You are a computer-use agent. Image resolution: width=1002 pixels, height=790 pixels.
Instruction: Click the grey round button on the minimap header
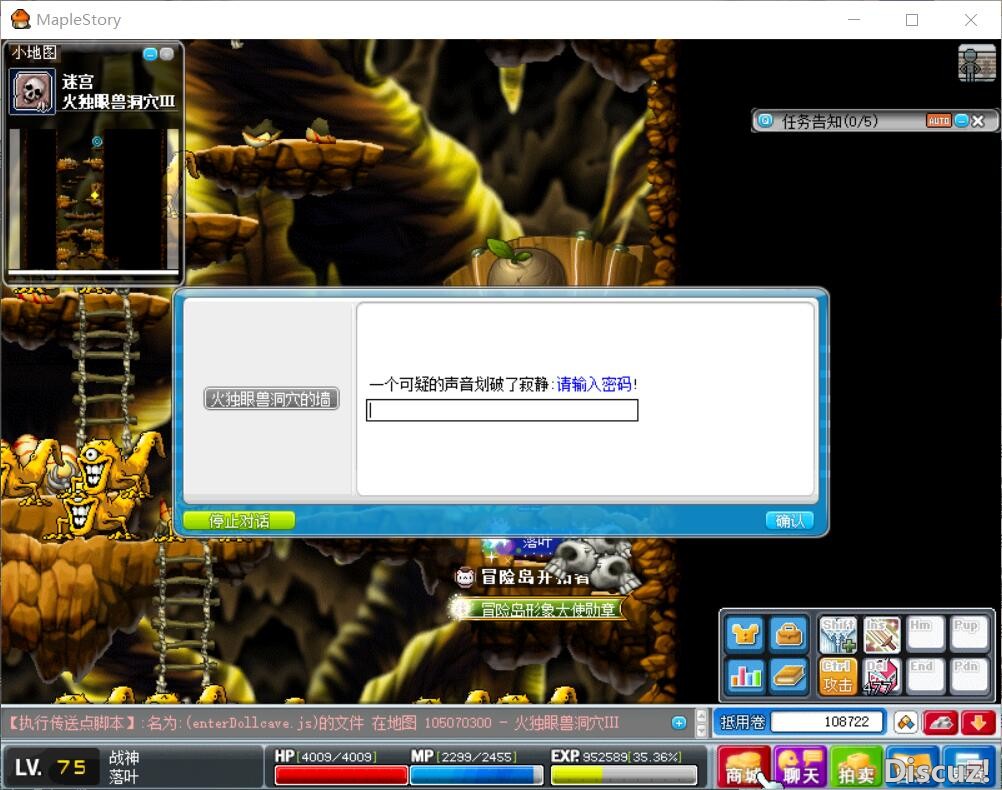click(166, 54)
